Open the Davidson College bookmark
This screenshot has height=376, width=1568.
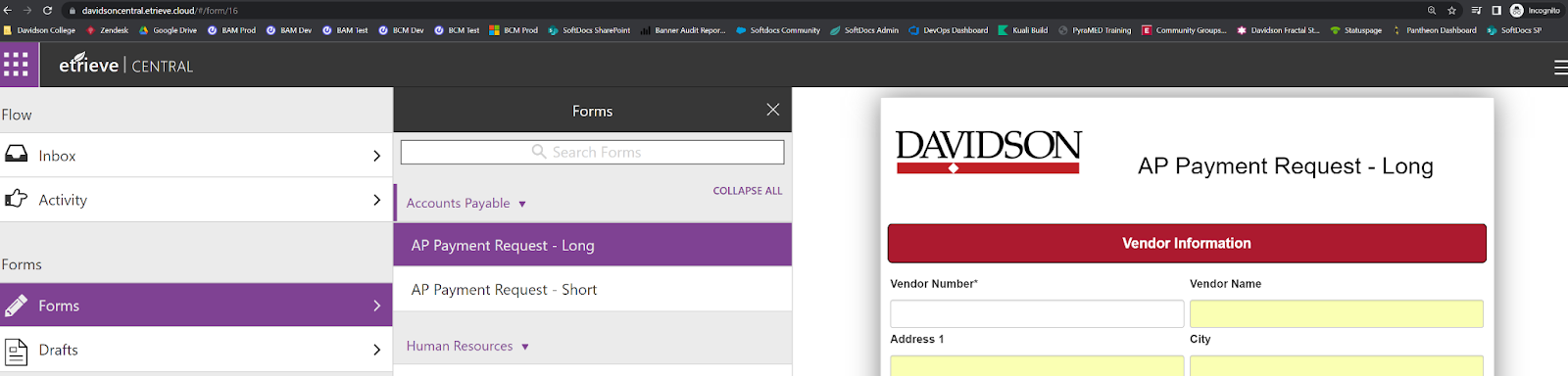pyautogui.click(x=39, y=30)
